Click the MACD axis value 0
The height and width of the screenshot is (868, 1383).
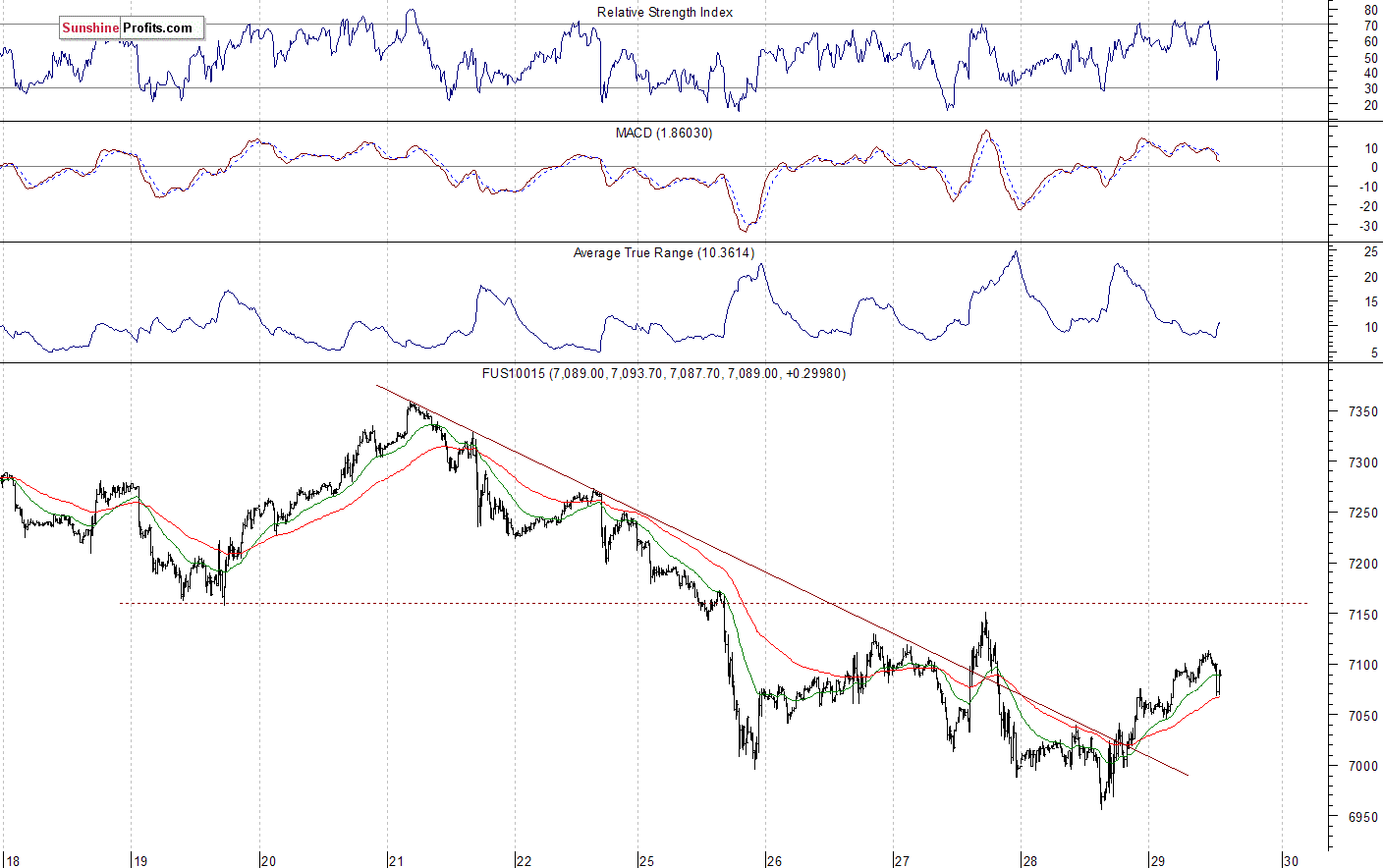[x=1374, y=167]
